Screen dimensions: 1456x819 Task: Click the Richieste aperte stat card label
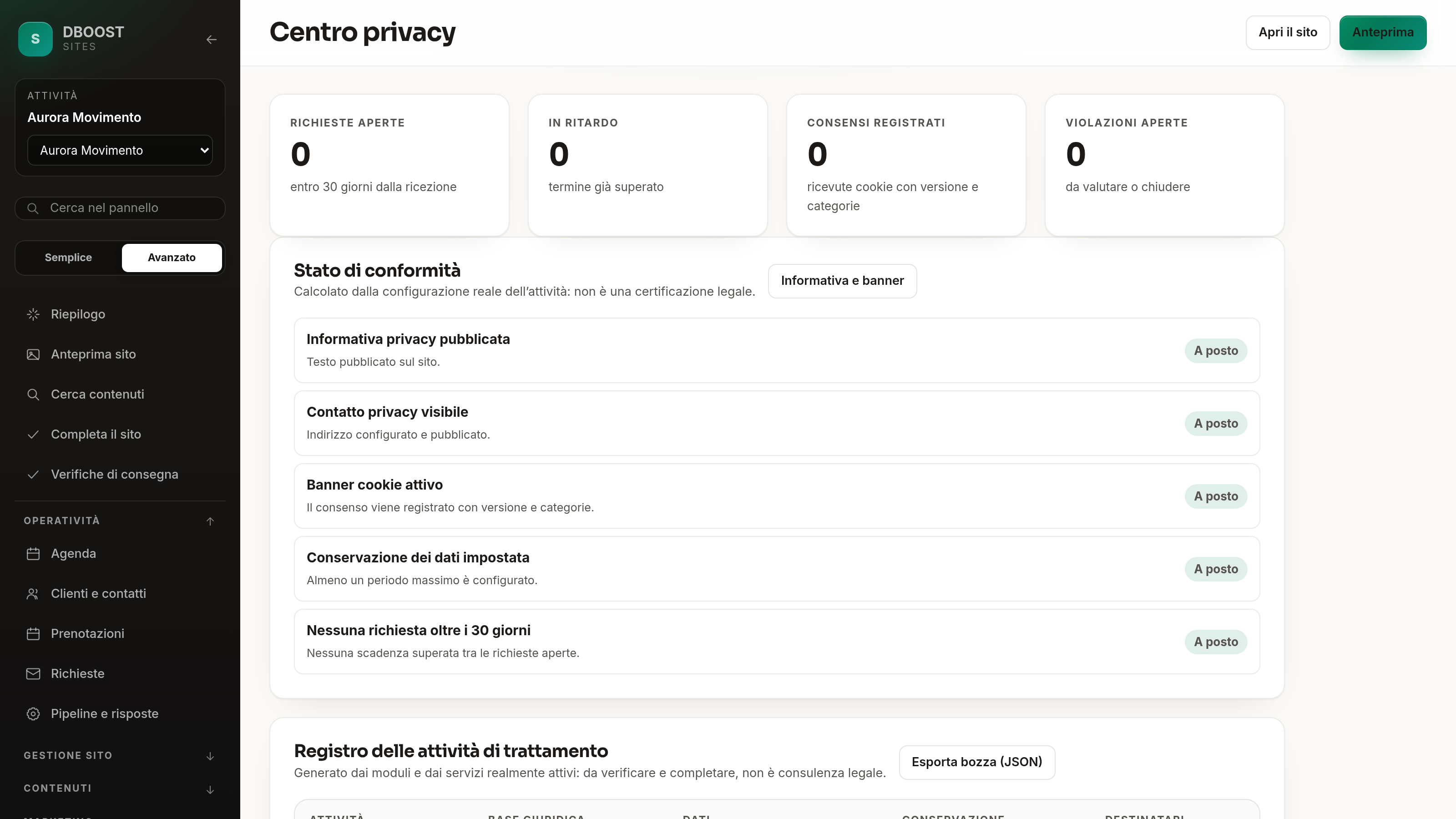click(347, 123)
